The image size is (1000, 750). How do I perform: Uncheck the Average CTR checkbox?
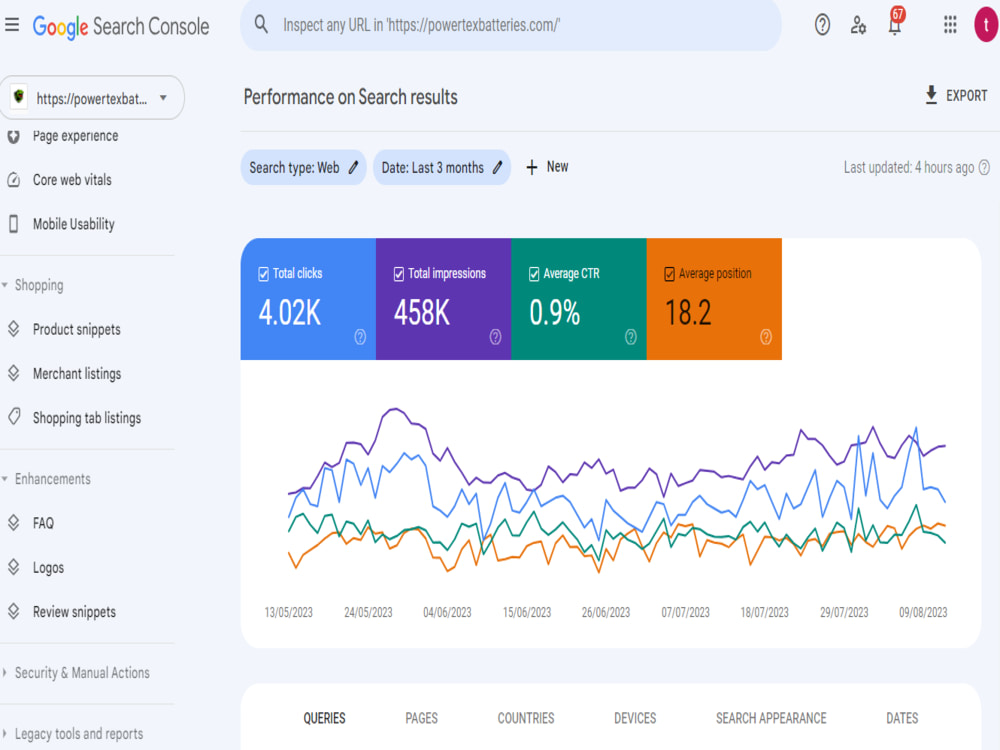pyautogui.click(x=534, y=274)
